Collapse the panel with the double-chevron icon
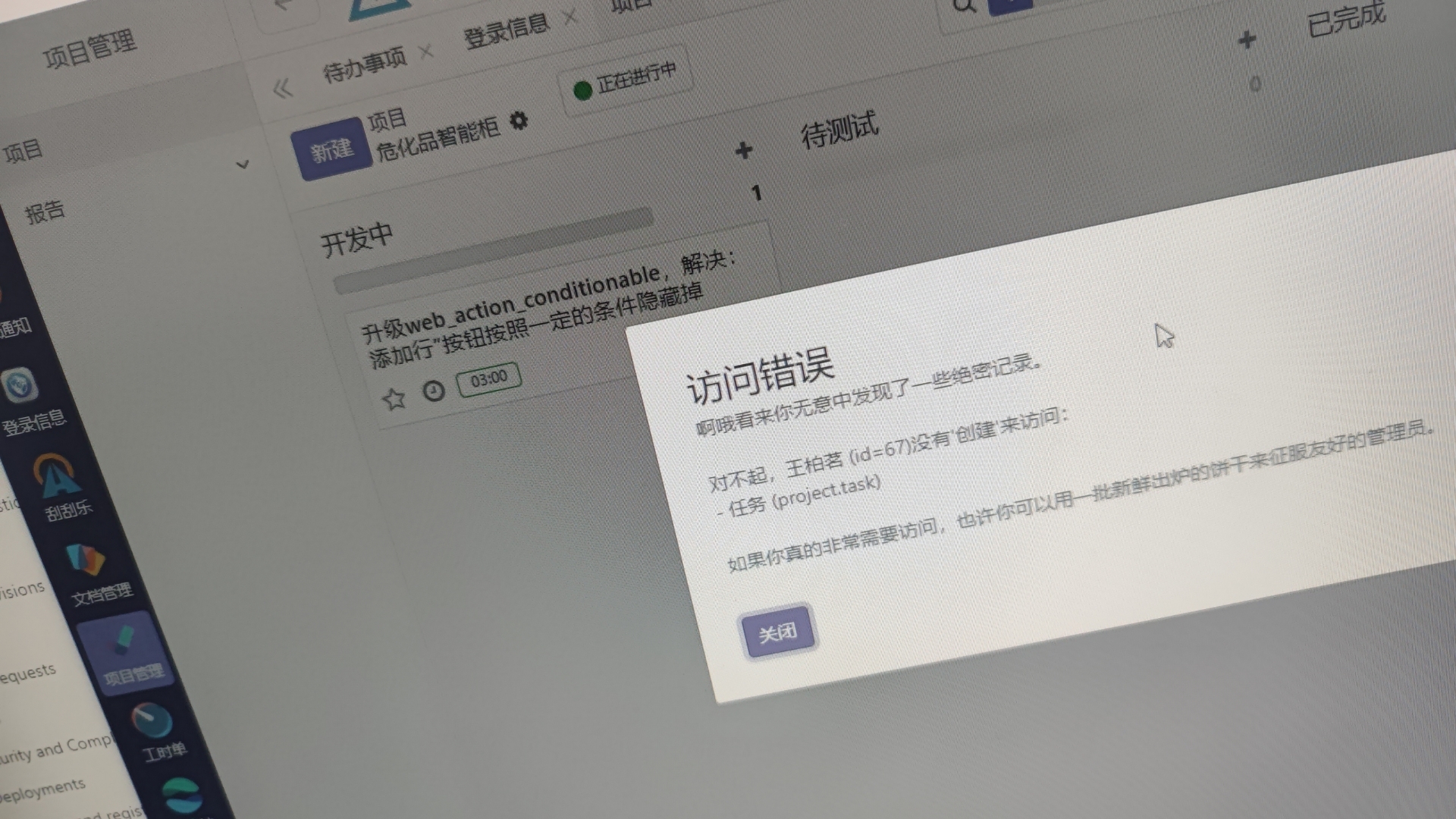 282,89
